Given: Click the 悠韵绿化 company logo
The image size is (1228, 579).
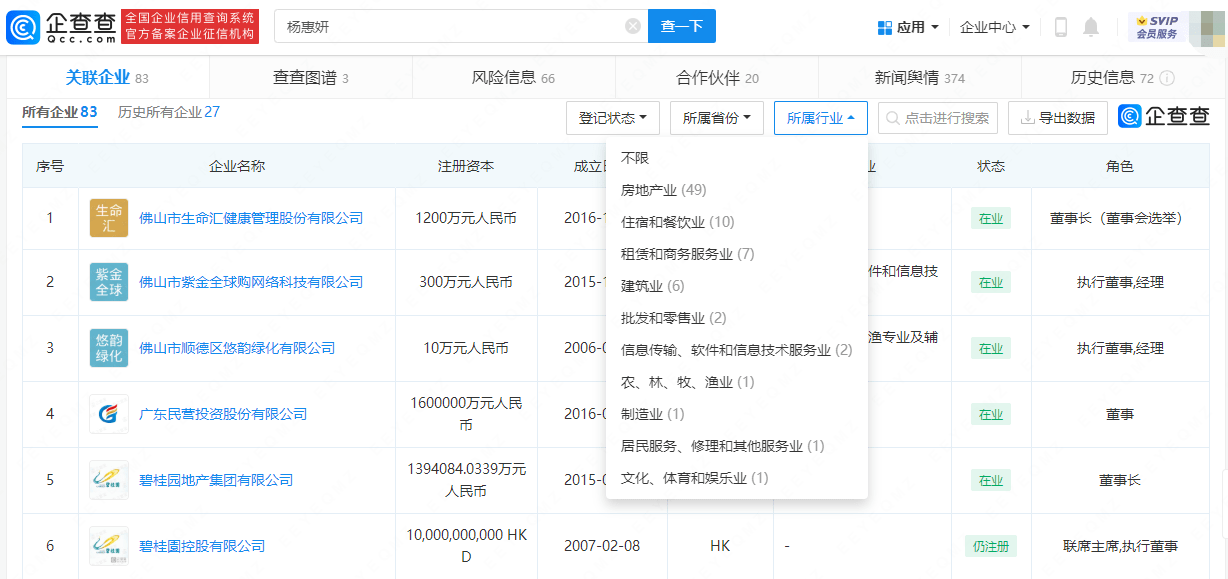Looking at the screenshot, I should 109,348.
